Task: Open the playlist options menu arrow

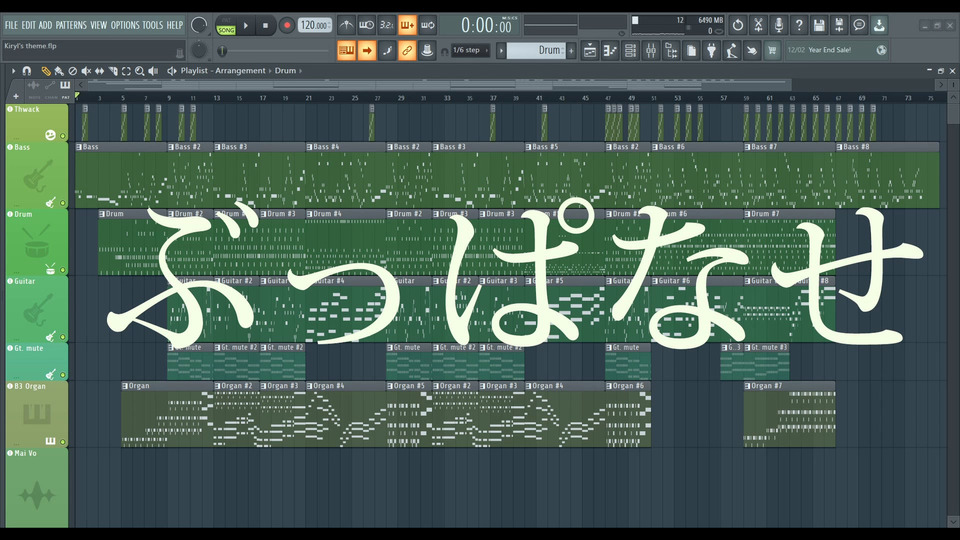Action: [13, 71]
